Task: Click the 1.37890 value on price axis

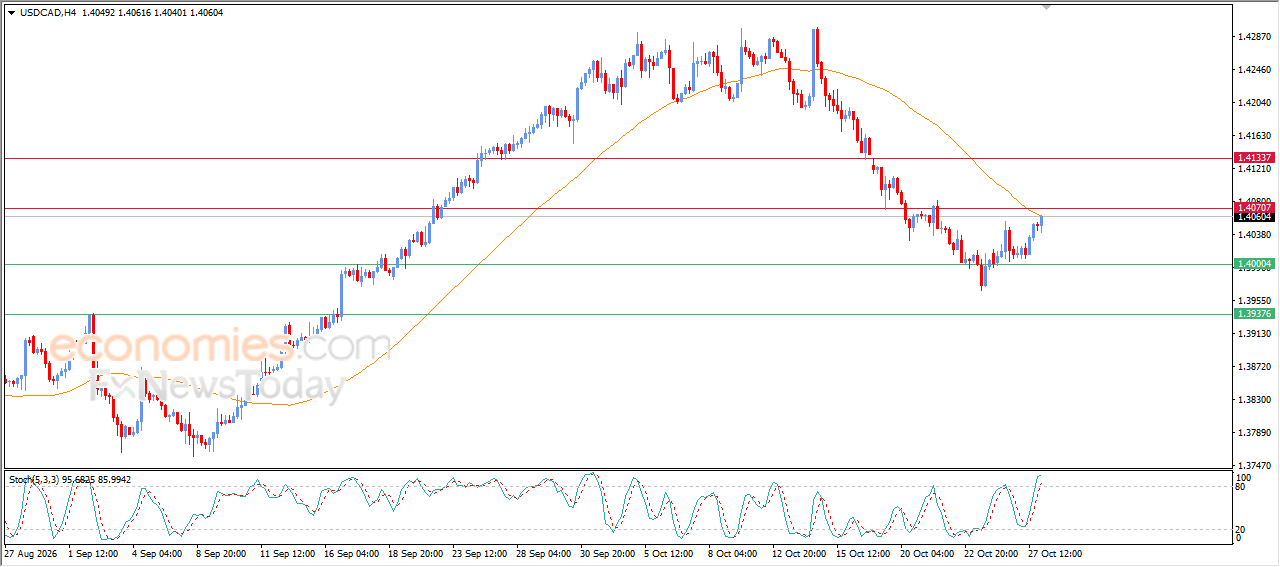Action: (x=1254, y=433)
